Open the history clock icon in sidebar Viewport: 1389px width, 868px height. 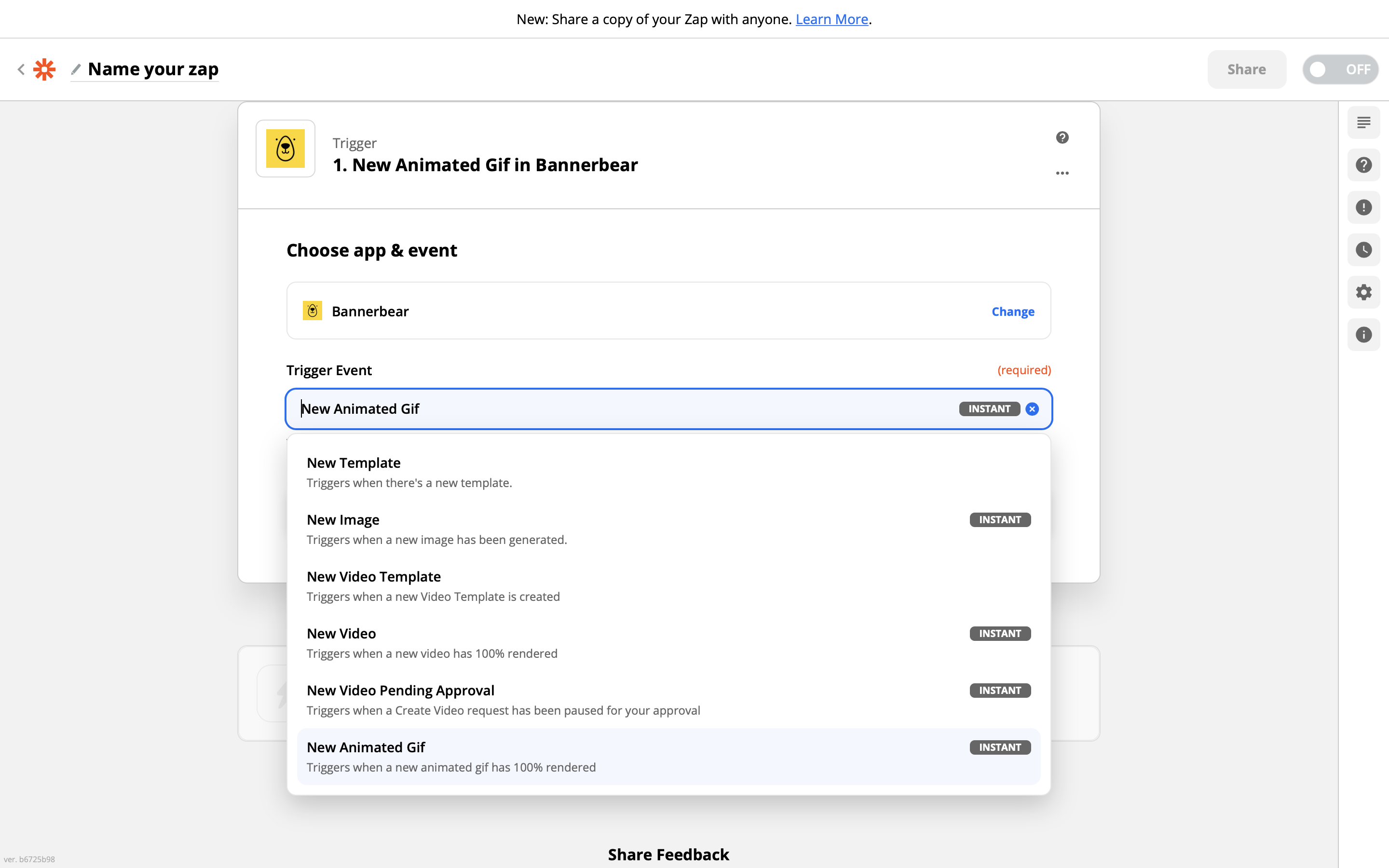(1363, 250)
